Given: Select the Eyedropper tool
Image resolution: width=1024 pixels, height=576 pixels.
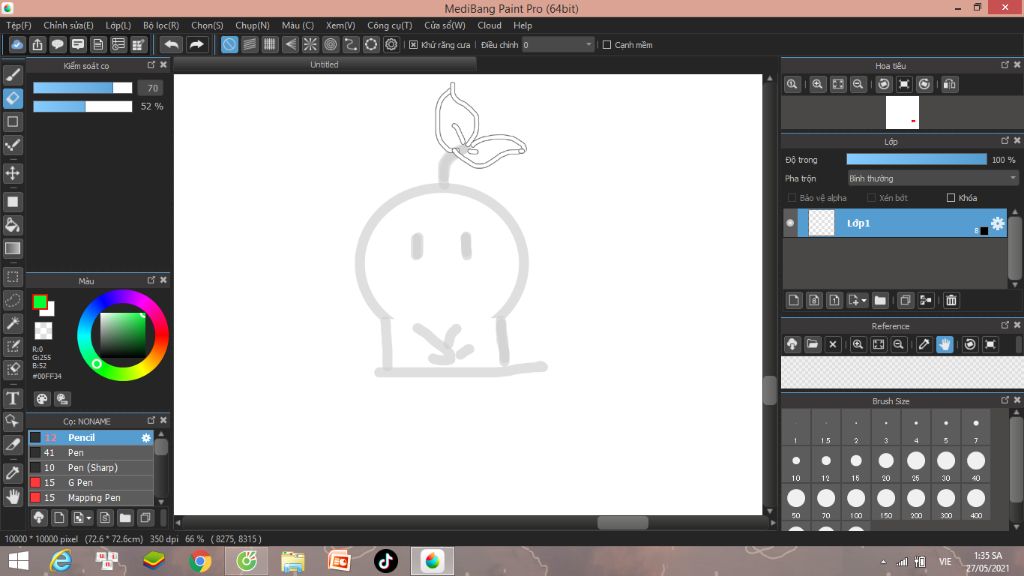Looking at the screenshot, I should click(12, 473).
